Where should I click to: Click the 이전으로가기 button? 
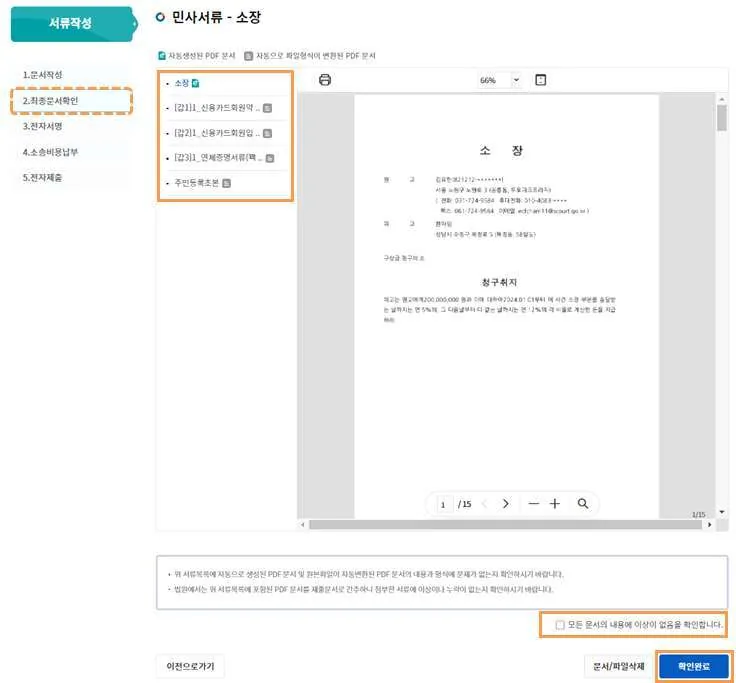(190, 667)
